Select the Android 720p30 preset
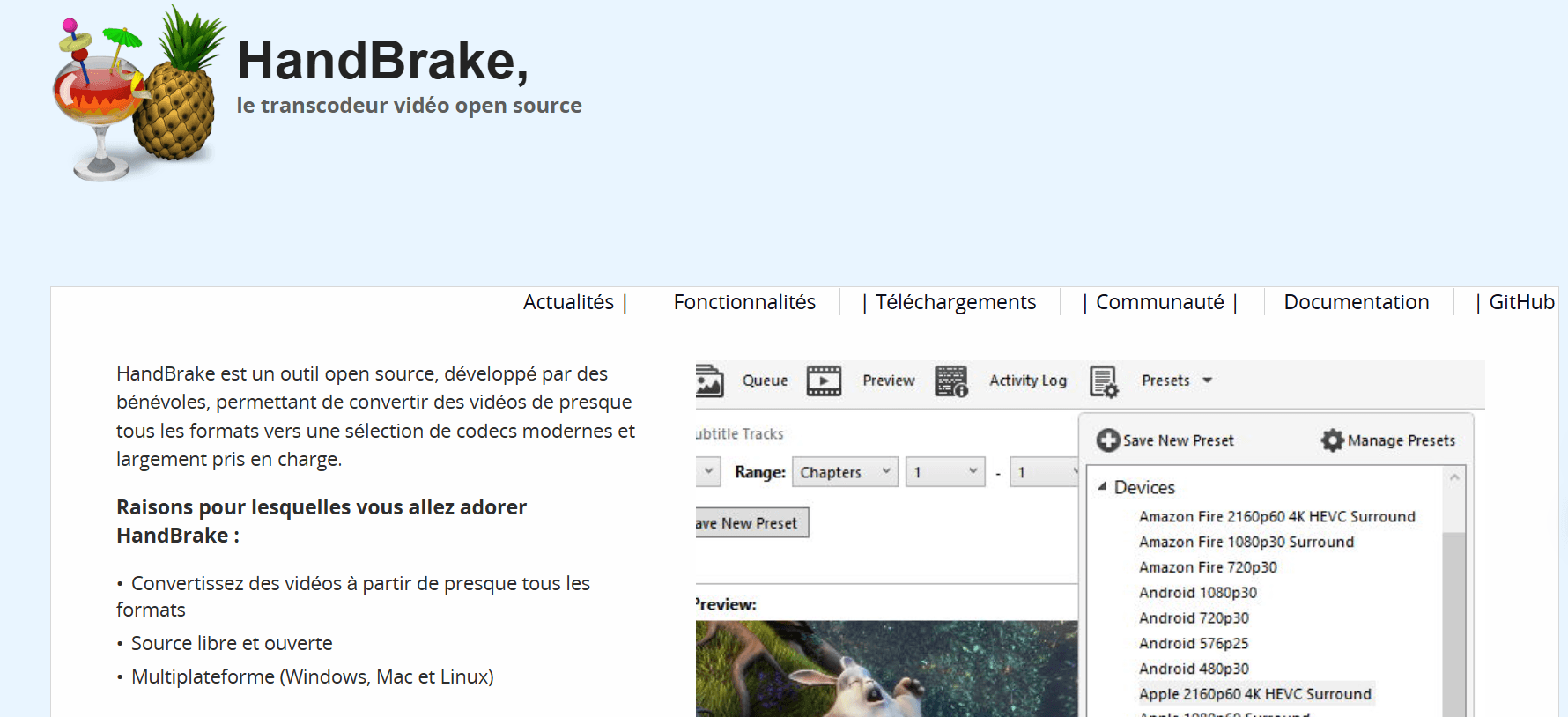 pos(1194,618)
